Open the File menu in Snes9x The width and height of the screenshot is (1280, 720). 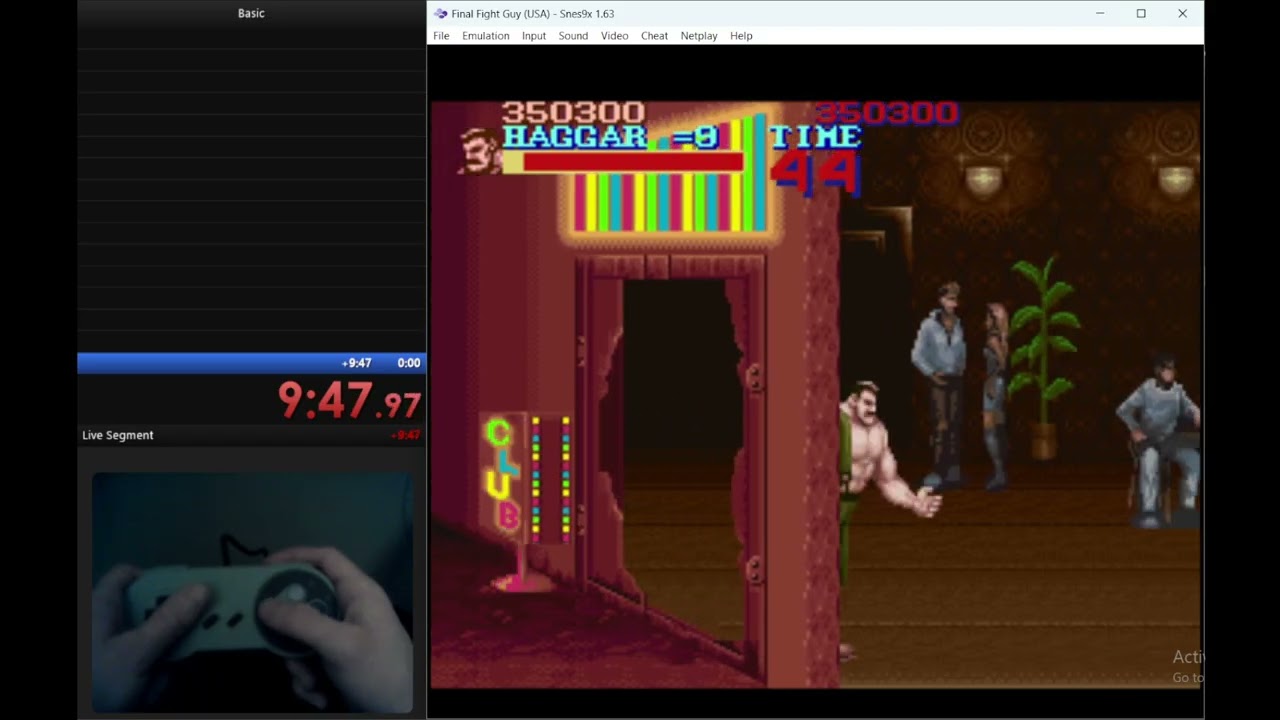point(441,36)
